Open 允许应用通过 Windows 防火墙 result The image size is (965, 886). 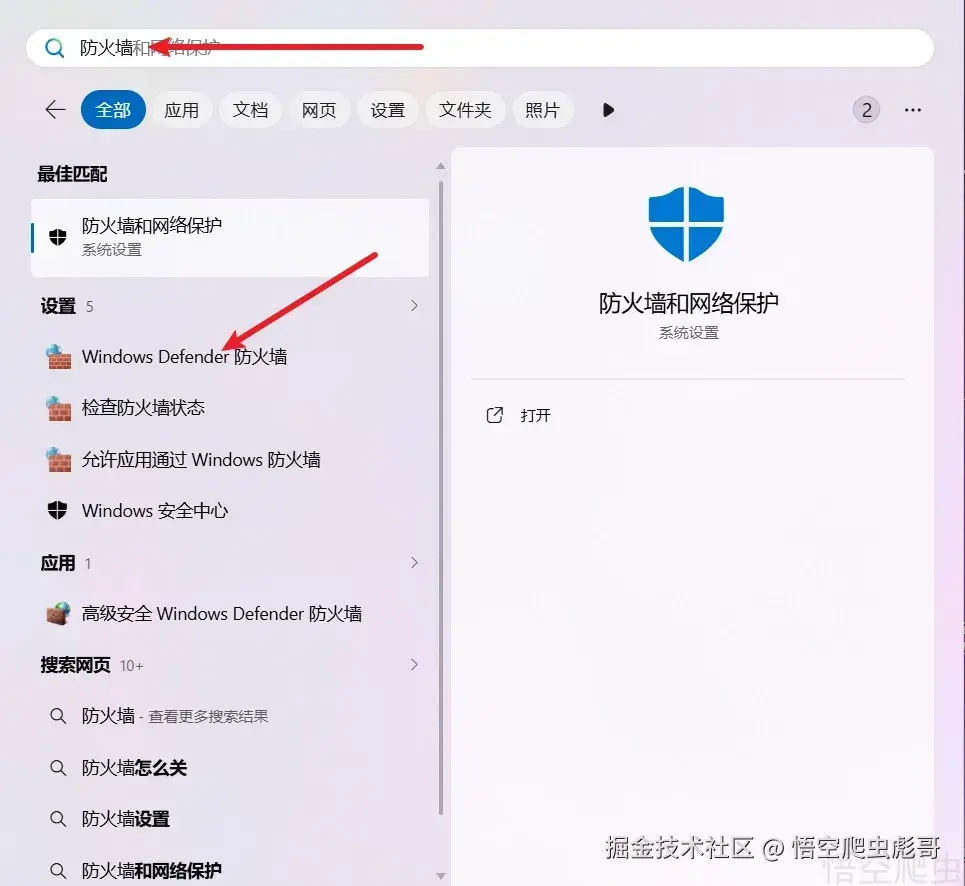click(x=230, y=460)
